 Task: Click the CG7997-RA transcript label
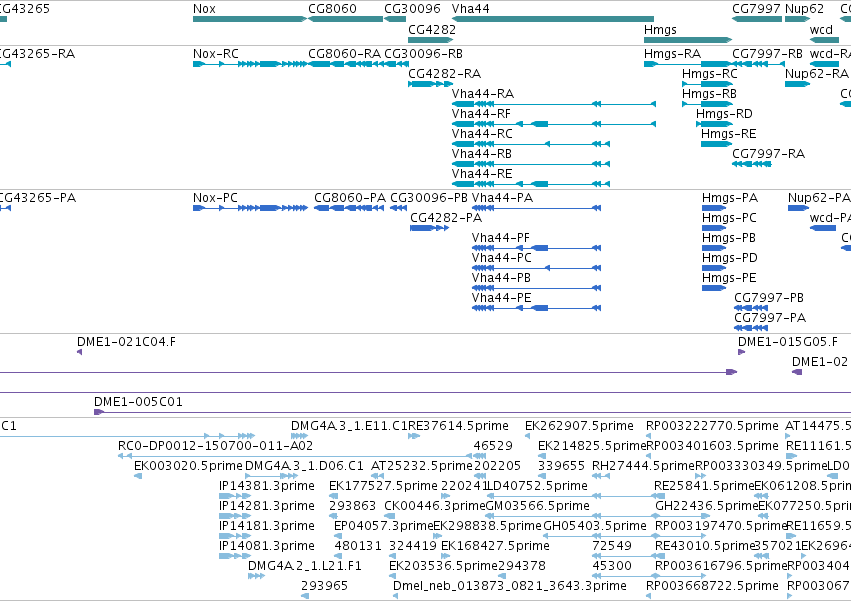(769, 154)
